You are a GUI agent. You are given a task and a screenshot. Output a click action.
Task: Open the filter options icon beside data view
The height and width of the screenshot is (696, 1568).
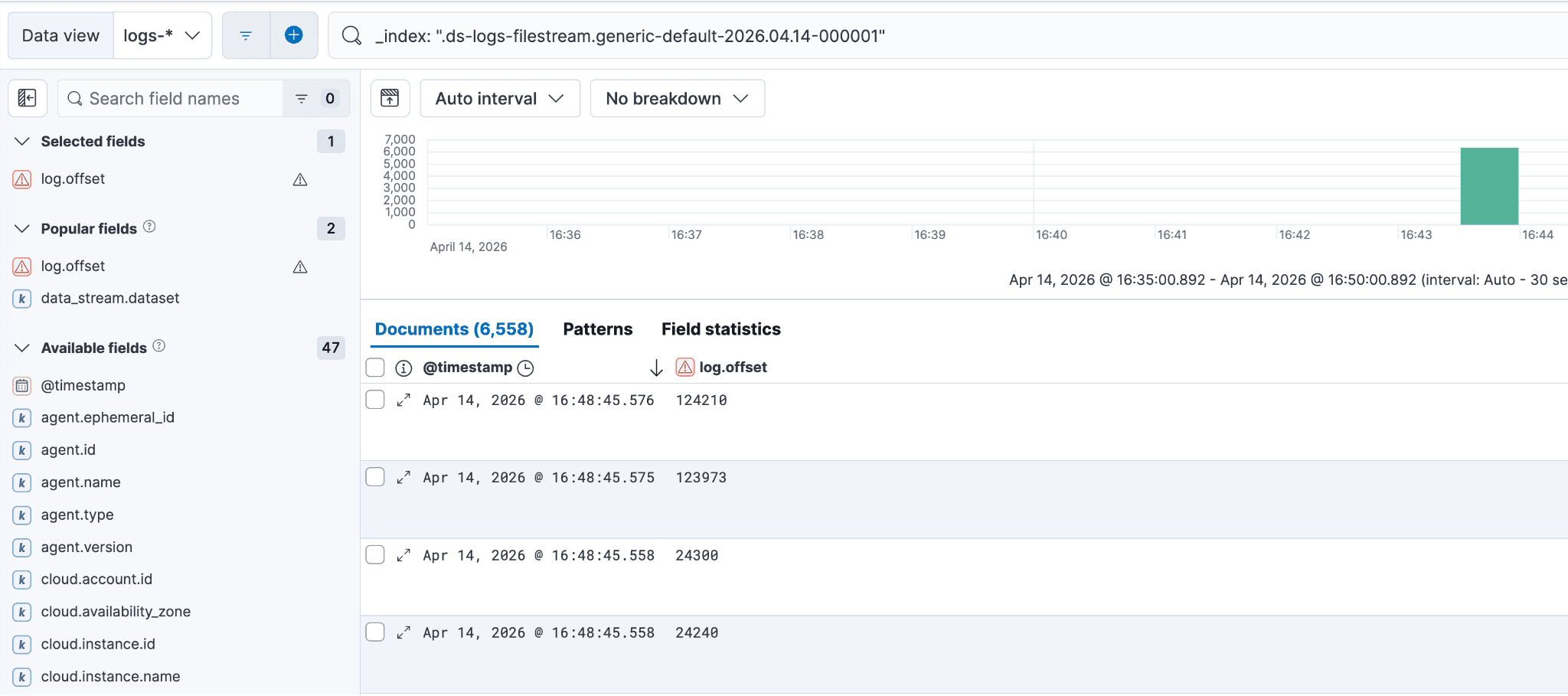[245, 34]
